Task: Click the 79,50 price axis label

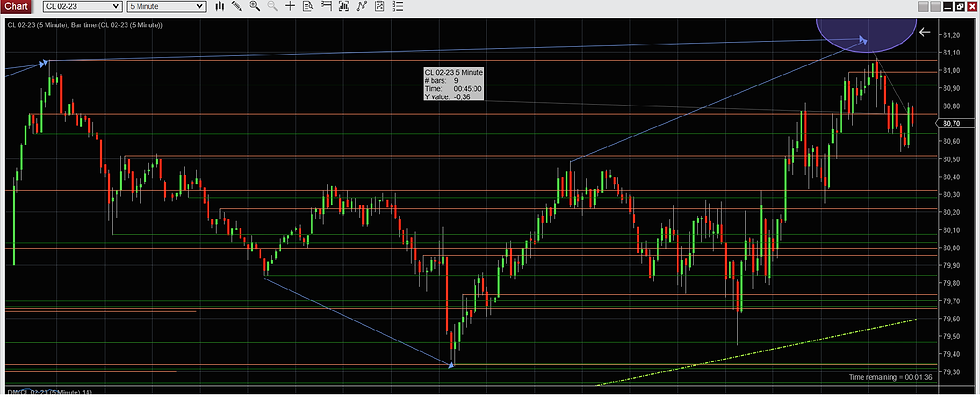Action: (x=951, y=336)
